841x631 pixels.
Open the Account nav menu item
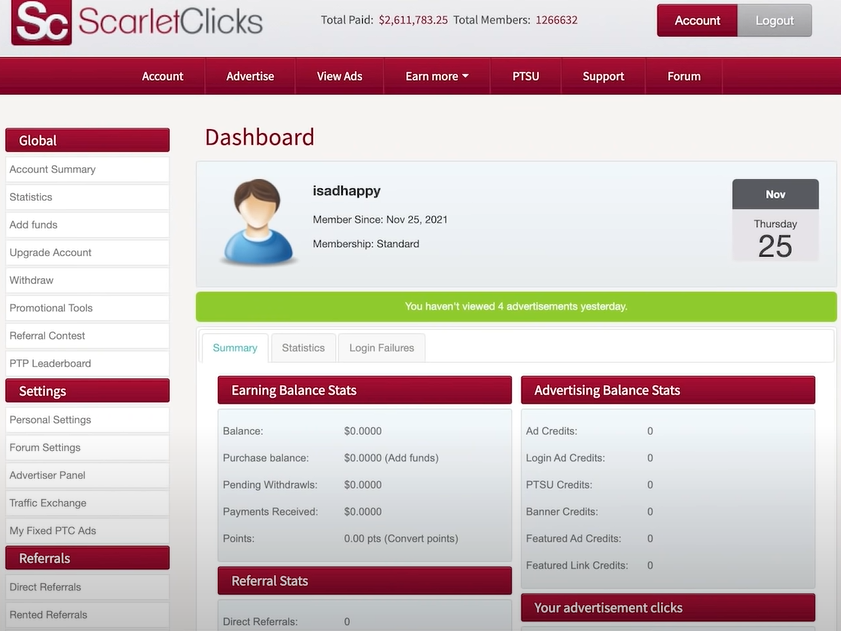(x=163, y=76)
